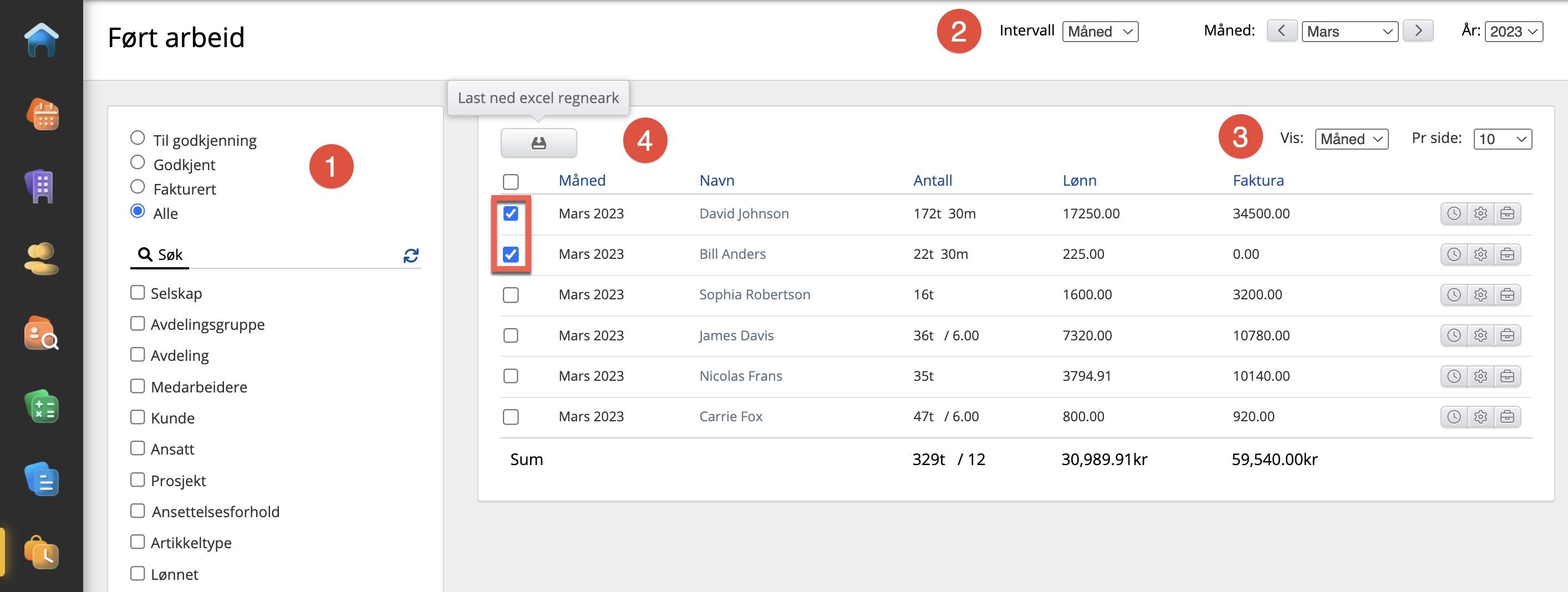Select the Godkjent radio button

point(138,163)
